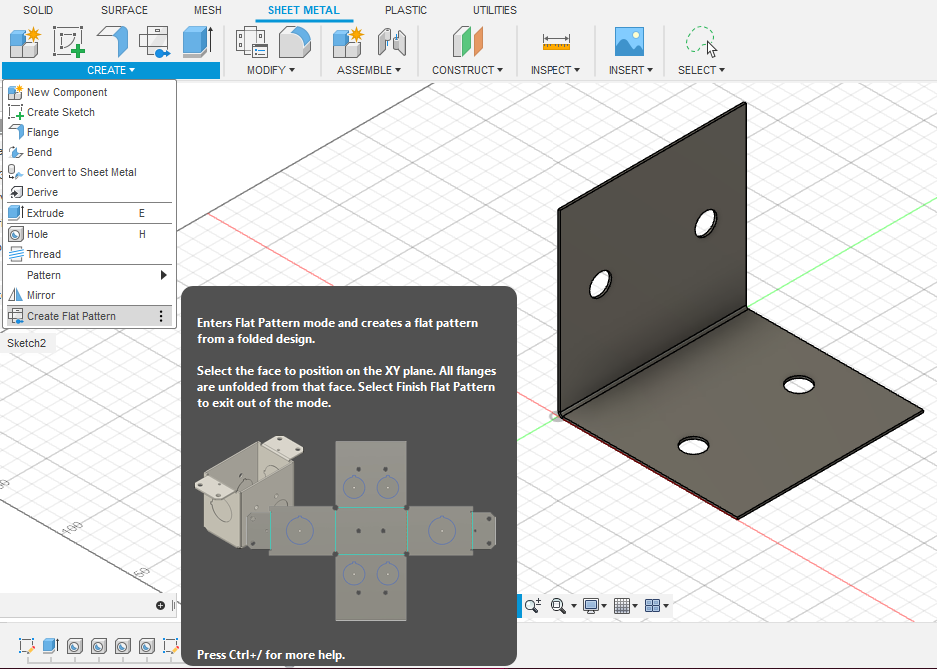Click the three-dot options beside Create Flat Pattern
The width and height of the screenshot is (937, 669).
coord(161,316)
